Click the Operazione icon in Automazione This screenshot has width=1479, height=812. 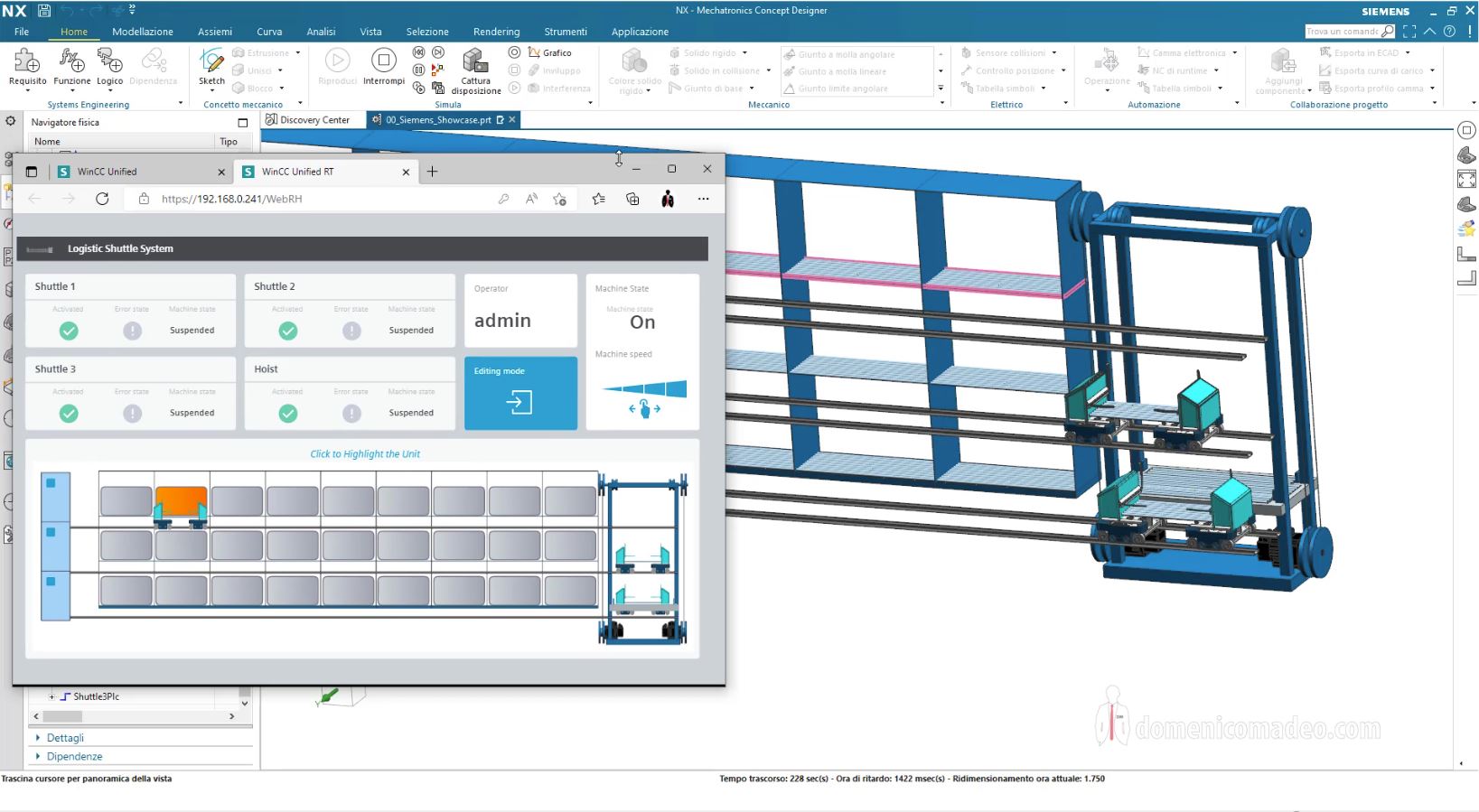[1107, 61]
